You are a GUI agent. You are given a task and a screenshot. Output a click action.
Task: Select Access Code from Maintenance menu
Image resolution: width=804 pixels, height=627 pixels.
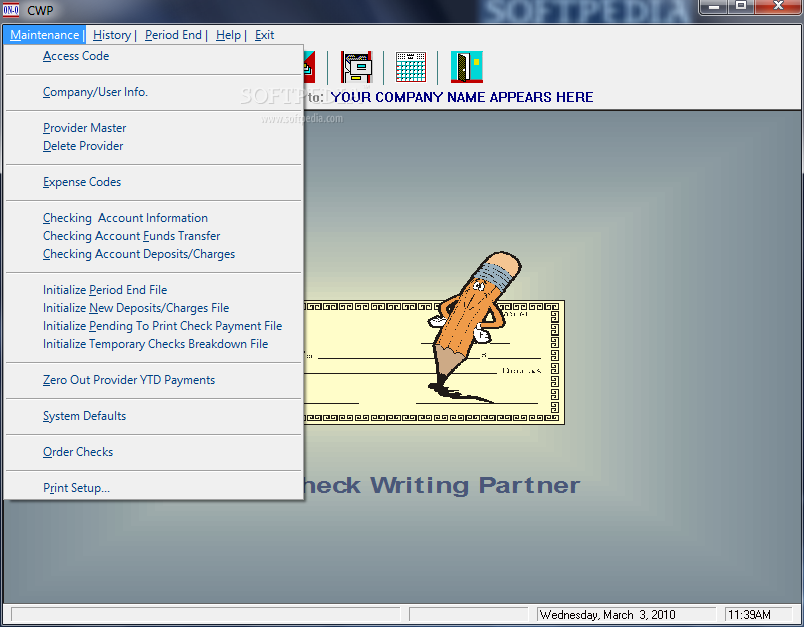(154, 56)
